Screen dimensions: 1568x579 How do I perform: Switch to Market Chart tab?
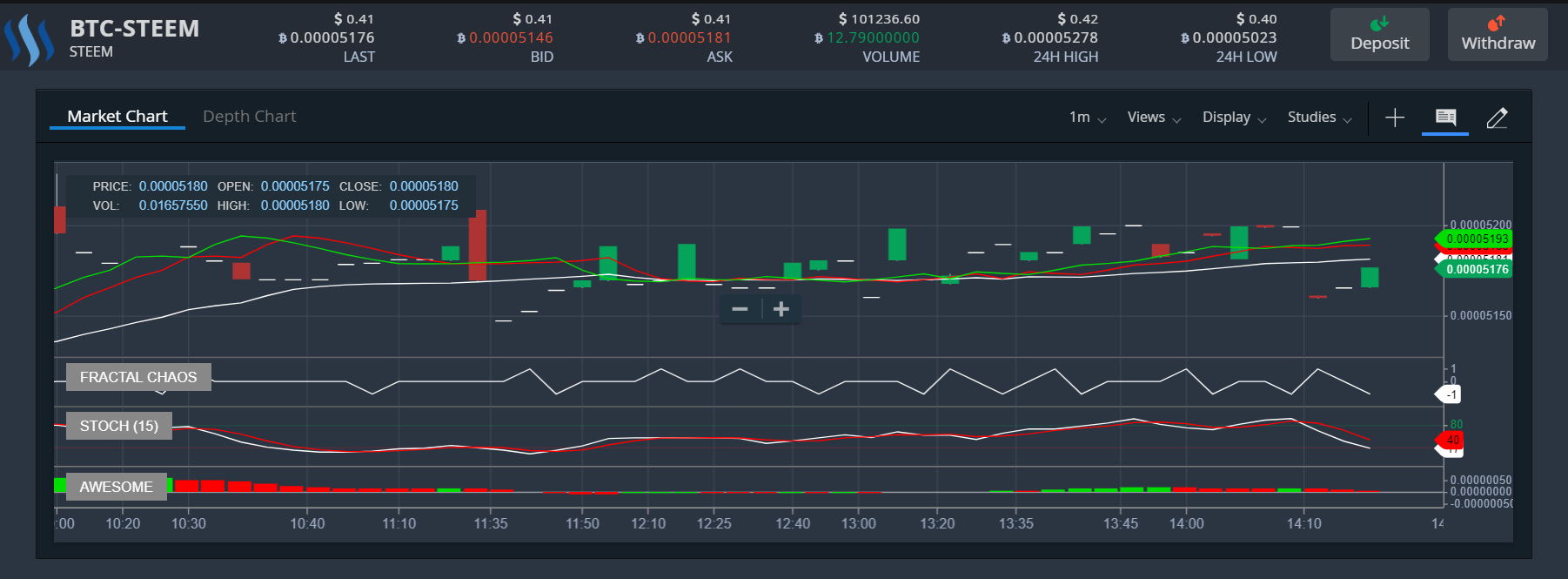point(117,117)
